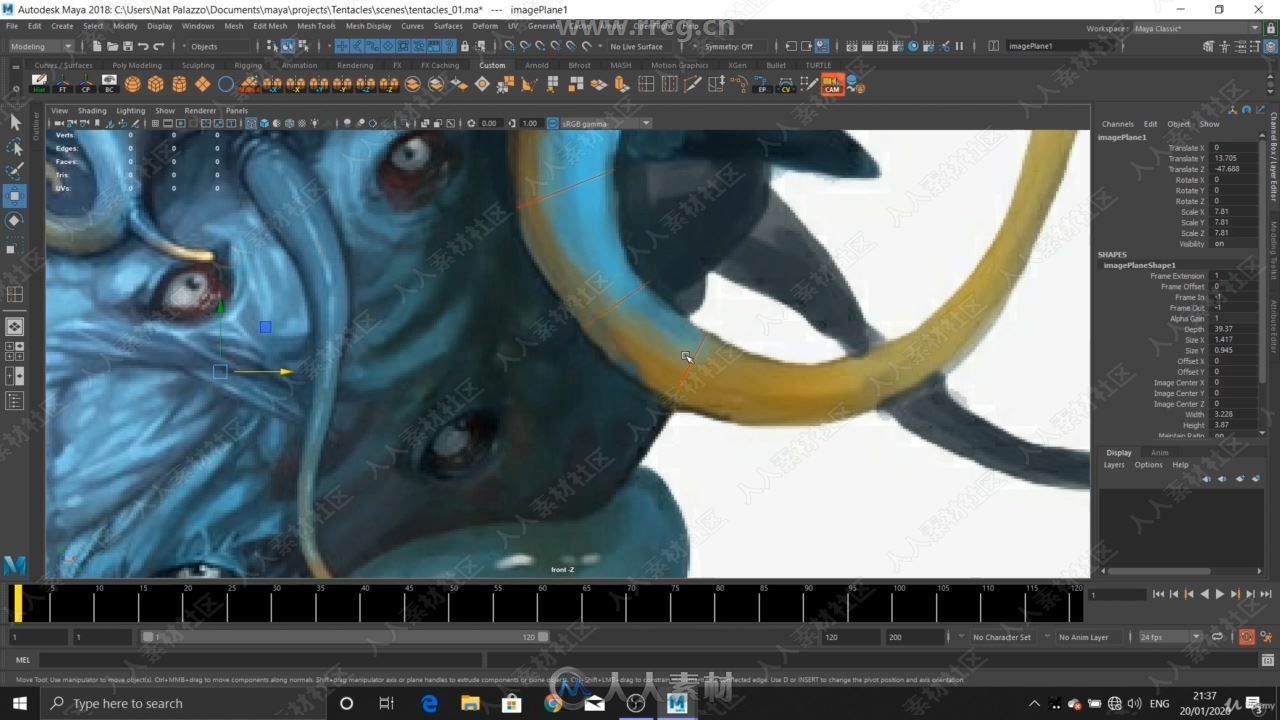The height and width of the screenshot is (720, 1280).
Task: Choose the Rotate tool in toolbox
Action: pyautogui.click(x=15, y=220)
